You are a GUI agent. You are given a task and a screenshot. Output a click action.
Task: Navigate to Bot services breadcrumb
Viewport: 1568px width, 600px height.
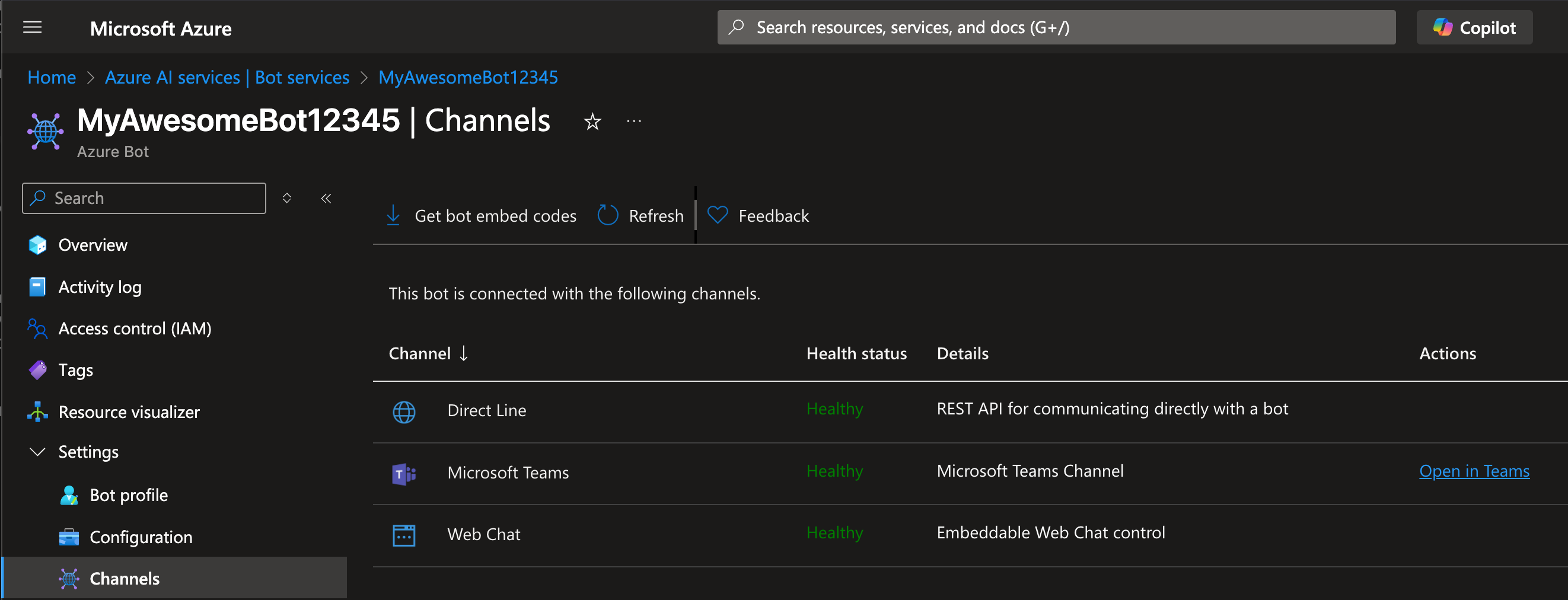227,77
